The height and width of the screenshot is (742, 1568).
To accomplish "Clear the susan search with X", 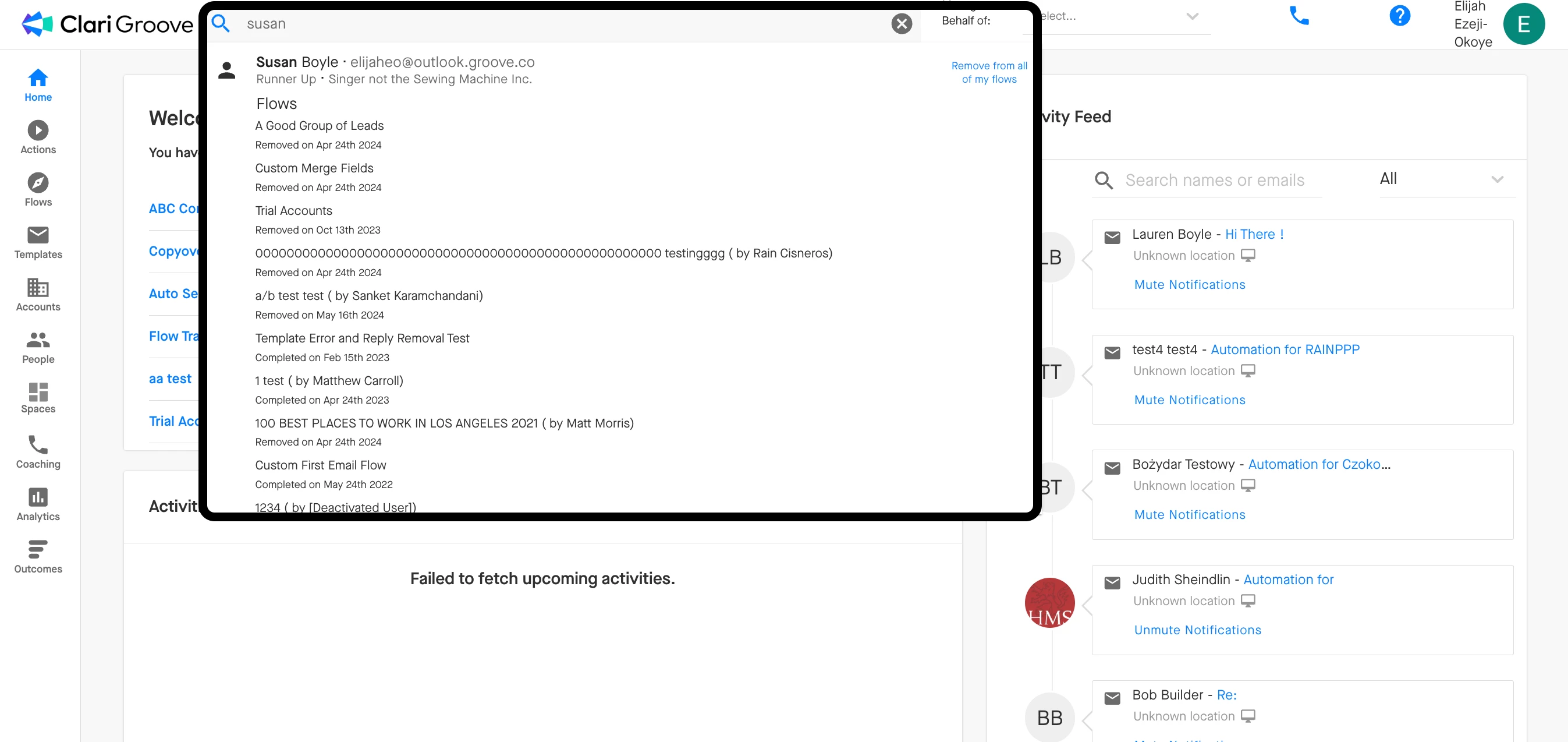I will tap(902, 24).
